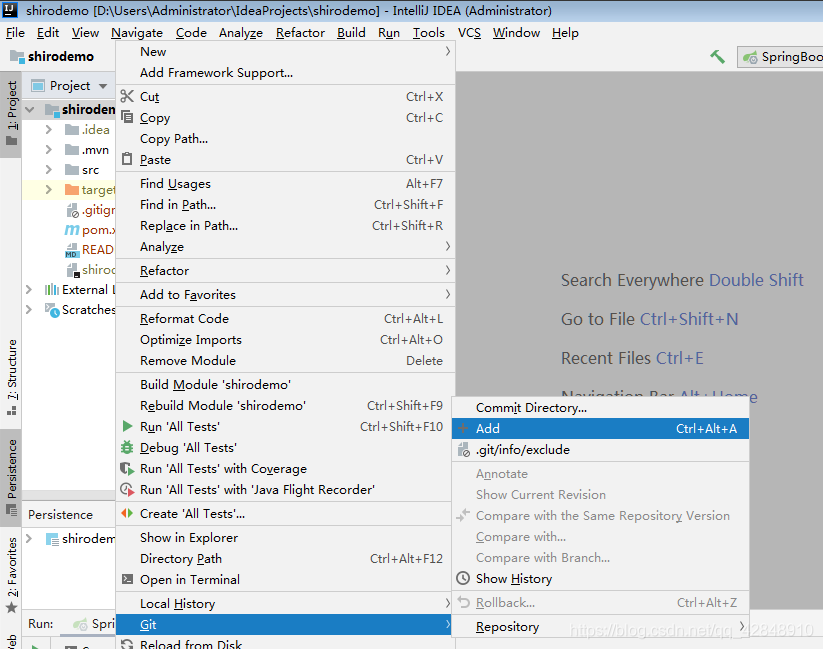Expand External Libraries node
The width and height of the screenshot is (823, 649).
[29, 289]
